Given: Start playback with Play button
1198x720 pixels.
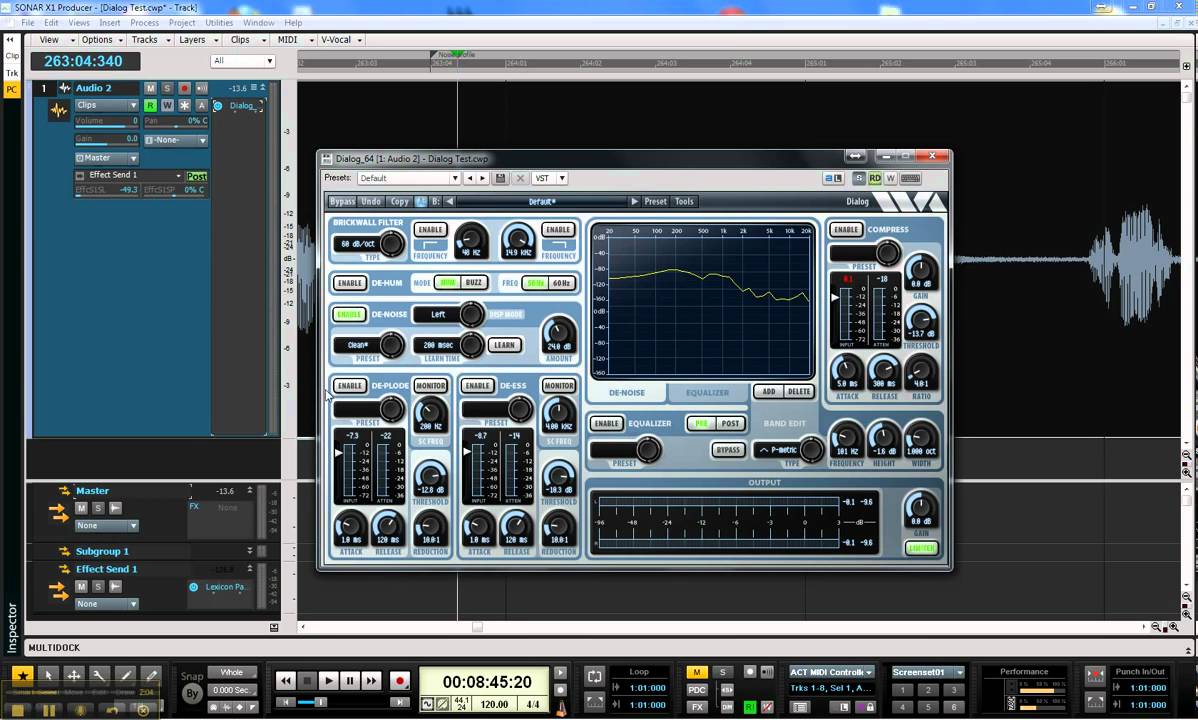Looking at the screenshot, I should coord(329,680).
